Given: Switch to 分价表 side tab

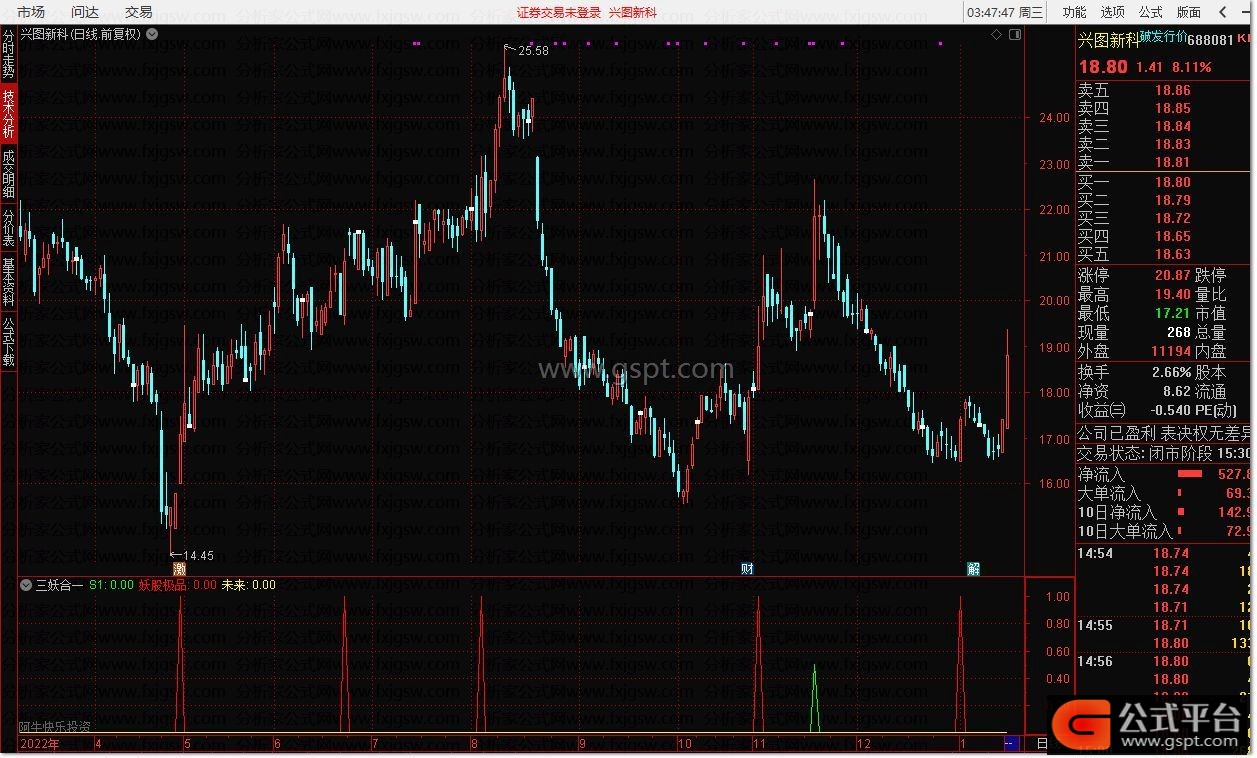Looking at the screenshot, I should pyautogui.click(x=9, y=227).
